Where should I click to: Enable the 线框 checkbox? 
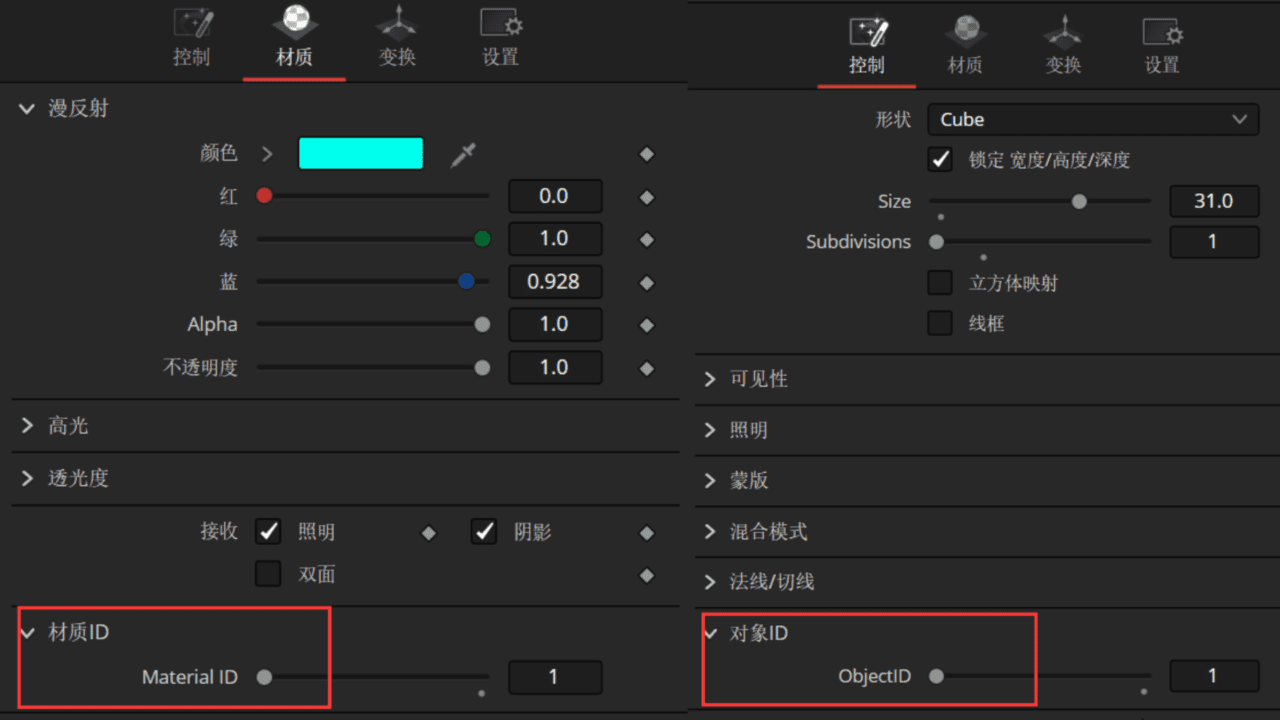(939, 324)
